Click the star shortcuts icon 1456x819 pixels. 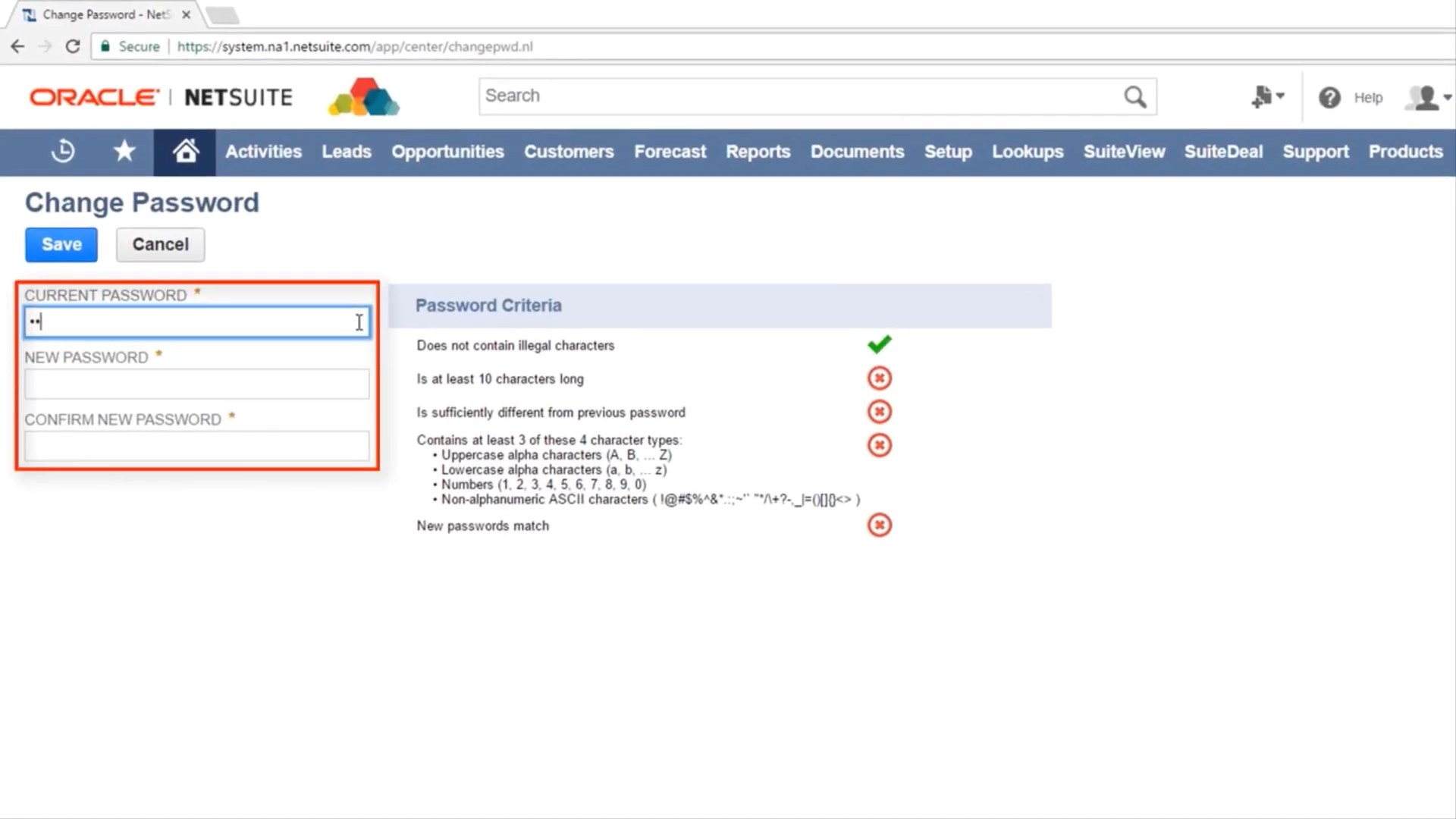point(124,151)
